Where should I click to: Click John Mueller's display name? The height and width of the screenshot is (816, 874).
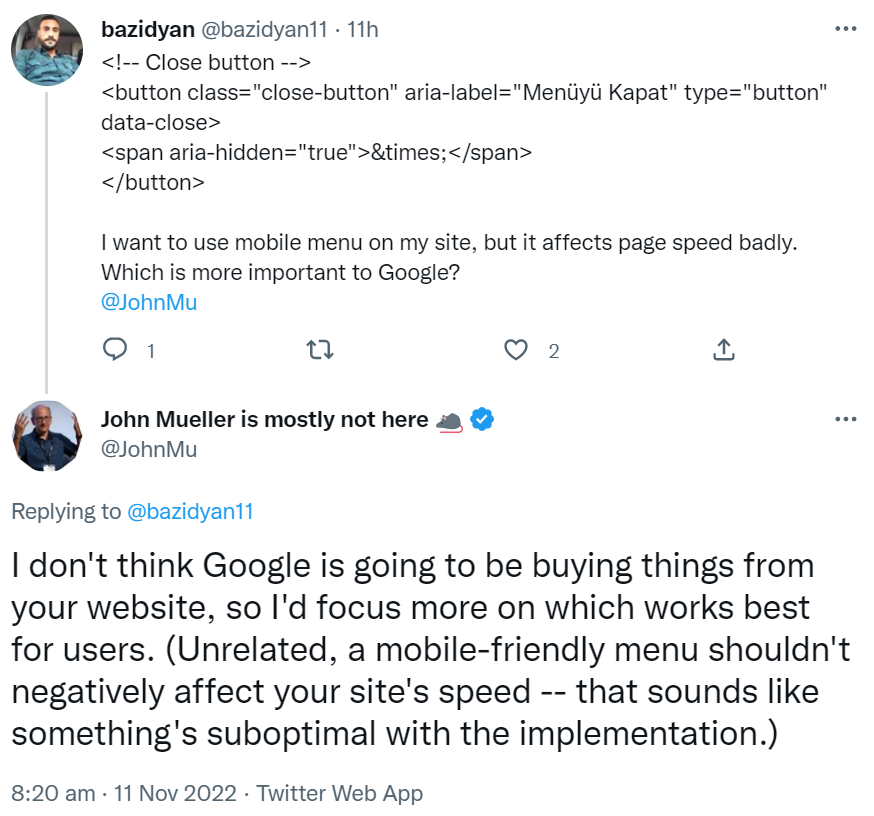(x=263, y=419)
